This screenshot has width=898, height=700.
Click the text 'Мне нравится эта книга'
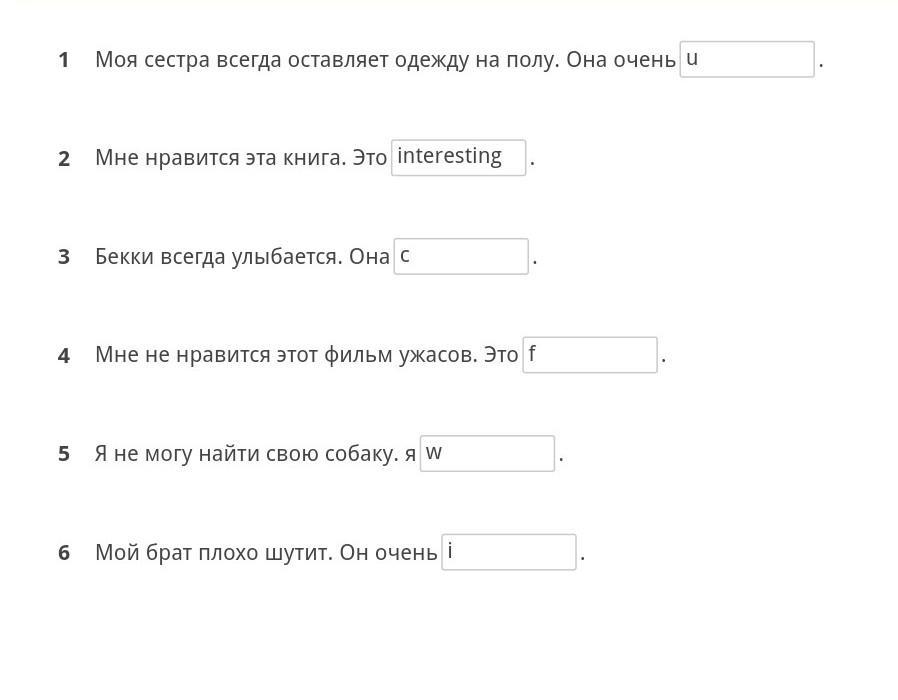tap(220, 158)
